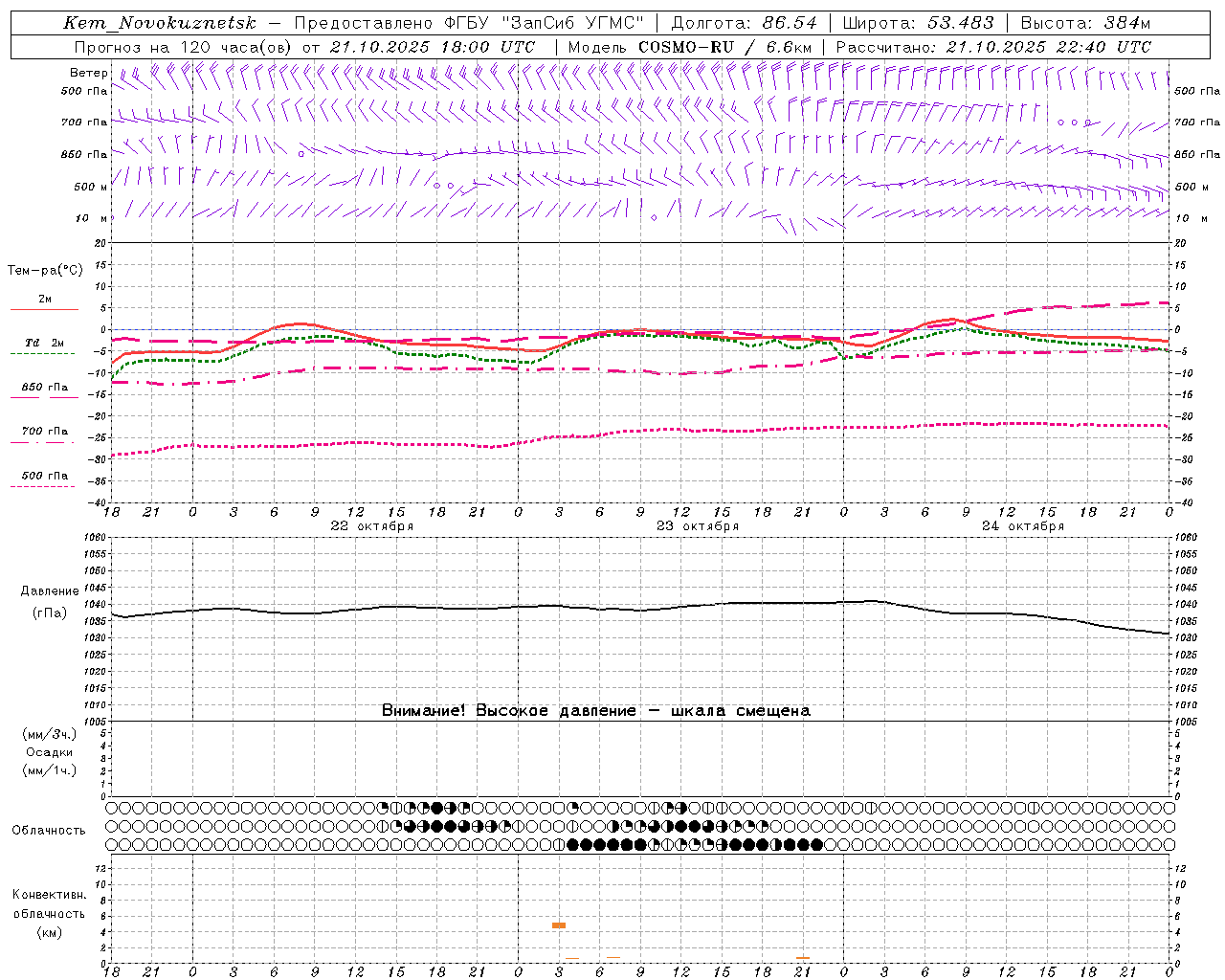Click the 'Осадки' precipitation label
Viewport: 1225px width, 980px height.
tap(50, 752)
